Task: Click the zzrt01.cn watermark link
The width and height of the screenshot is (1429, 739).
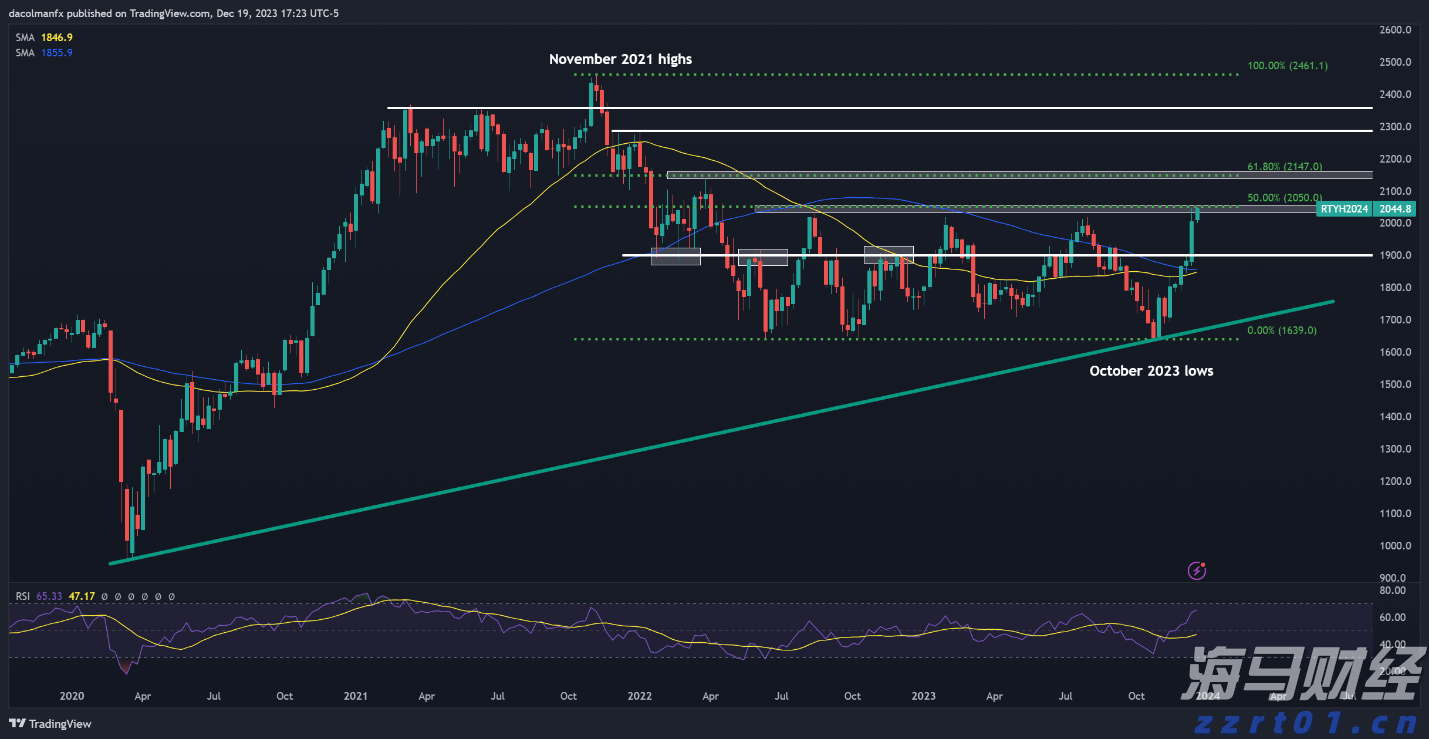Action: (x=1300, y=716)
